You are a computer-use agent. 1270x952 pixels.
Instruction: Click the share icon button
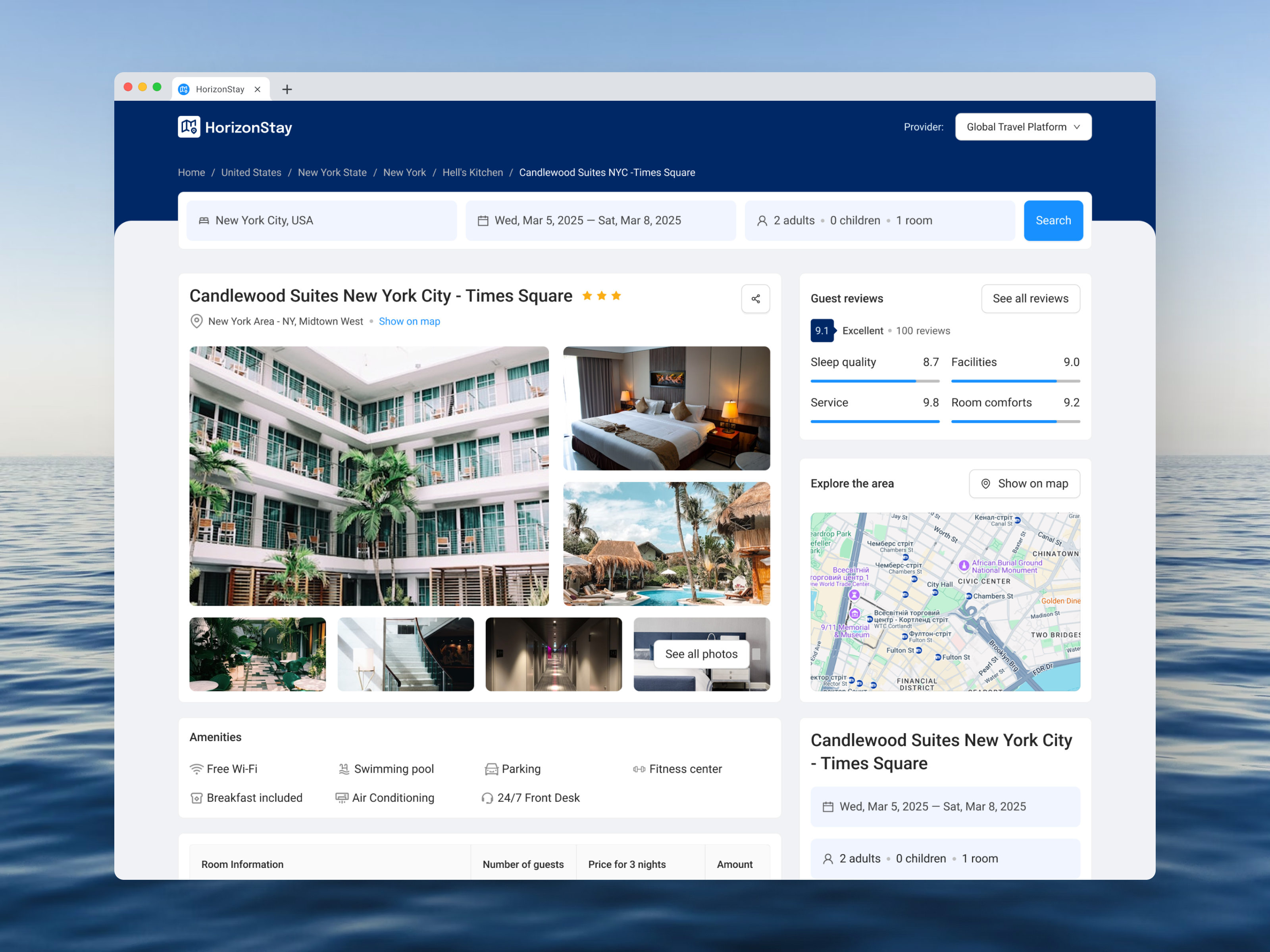[756, 298]
